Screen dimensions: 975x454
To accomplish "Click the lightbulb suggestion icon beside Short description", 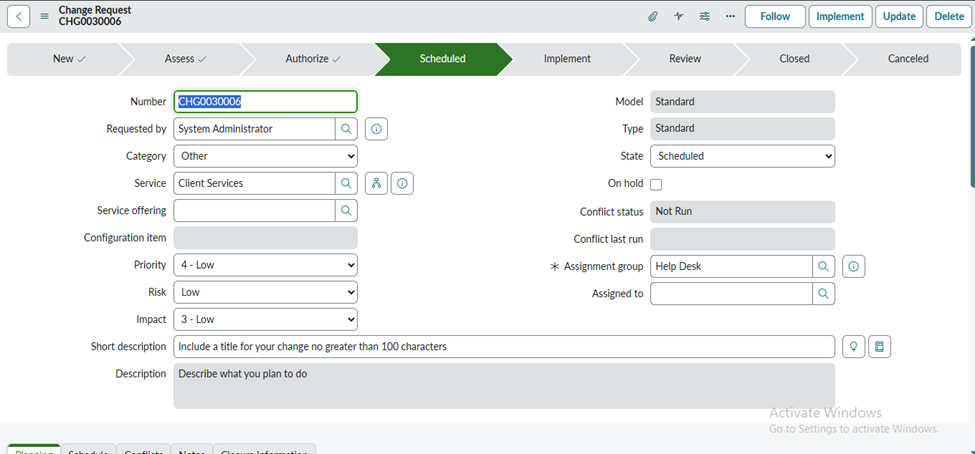I will coord(853,346).
